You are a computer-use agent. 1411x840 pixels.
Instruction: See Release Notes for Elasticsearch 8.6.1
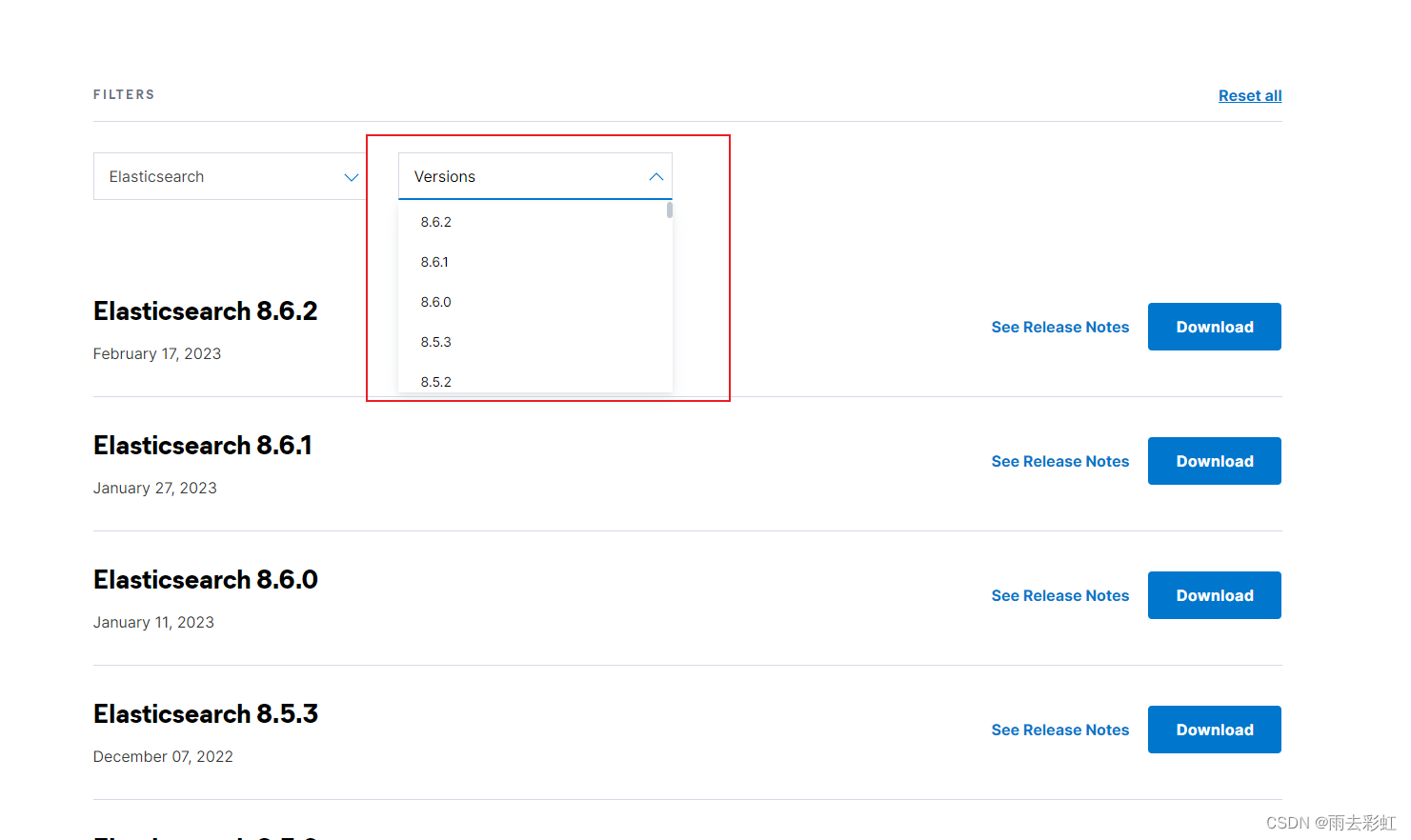(x=1060, y=461)
